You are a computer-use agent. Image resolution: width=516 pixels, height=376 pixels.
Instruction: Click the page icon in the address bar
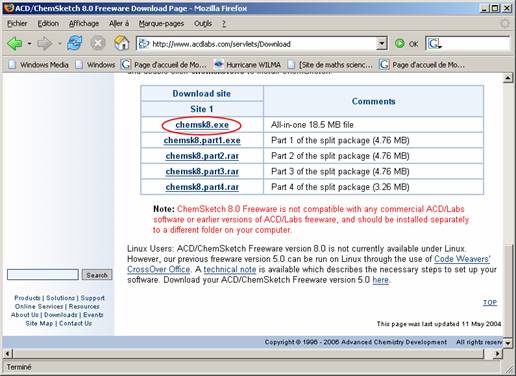[144, 44]
